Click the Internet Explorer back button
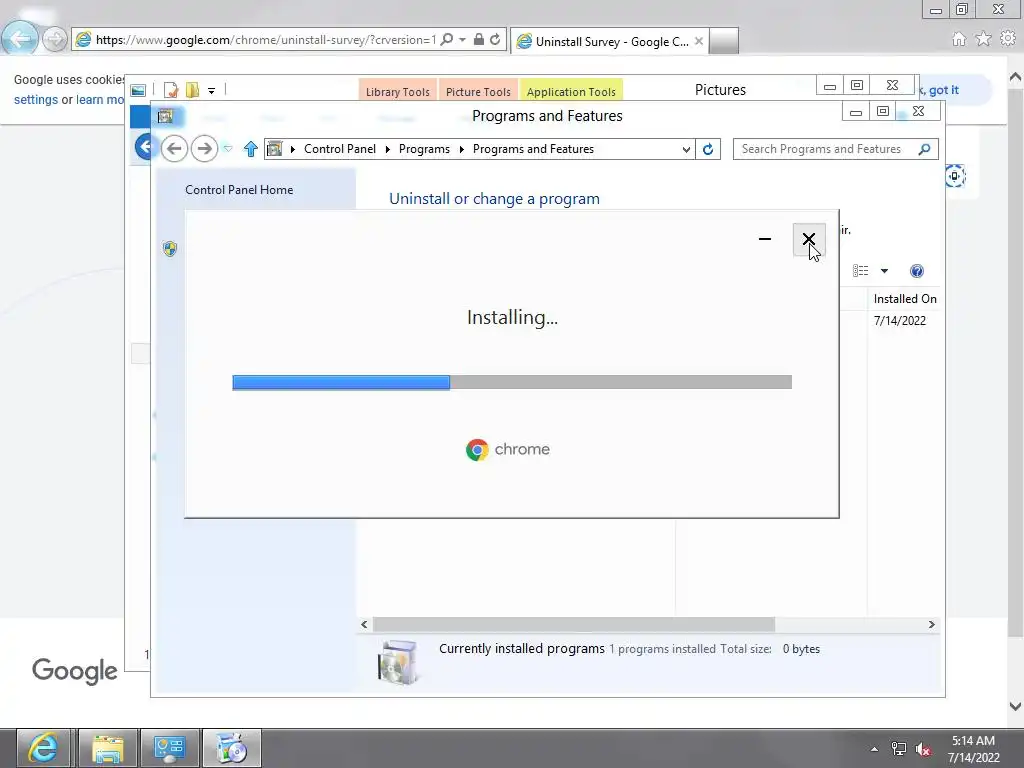This screenshot has width=1024, height=768. [x=20, y=38]
